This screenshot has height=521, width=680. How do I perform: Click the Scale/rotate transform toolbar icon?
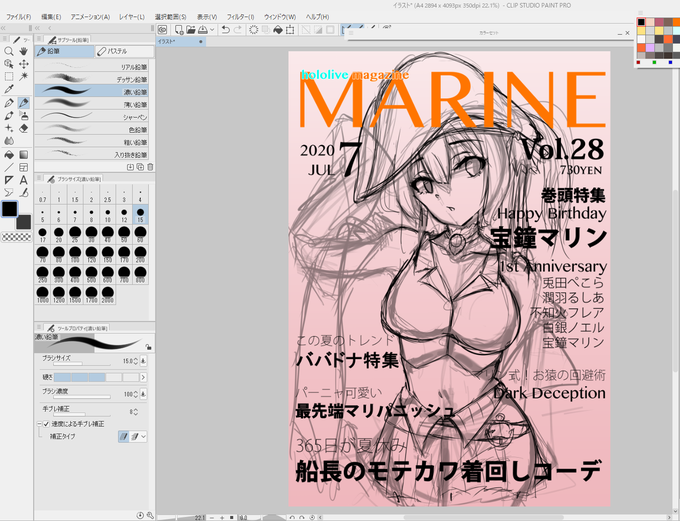tap(290, 30)
